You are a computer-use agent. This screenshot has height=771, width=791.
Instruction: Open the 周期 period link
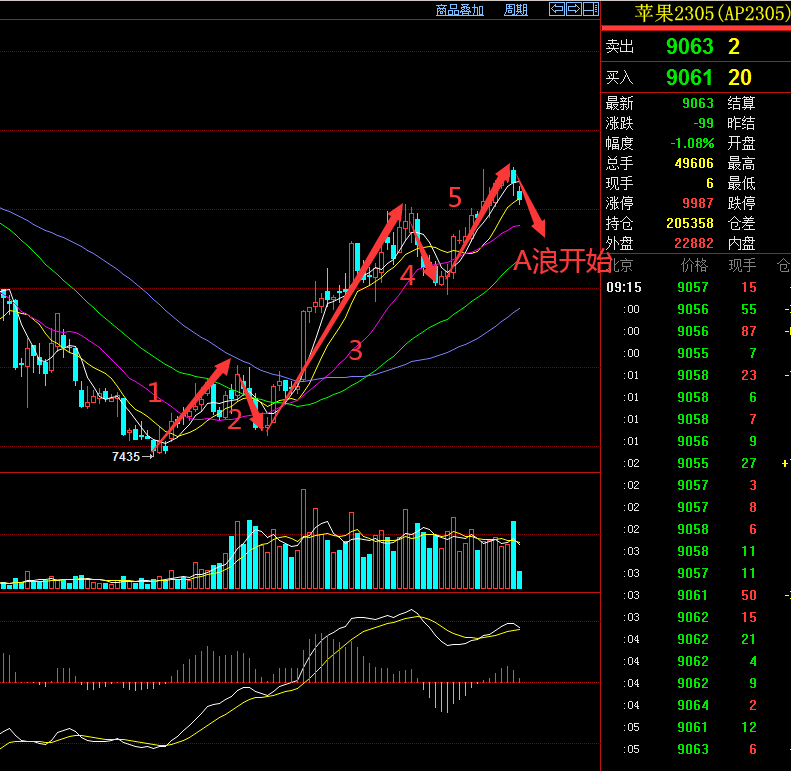(516, 10)
